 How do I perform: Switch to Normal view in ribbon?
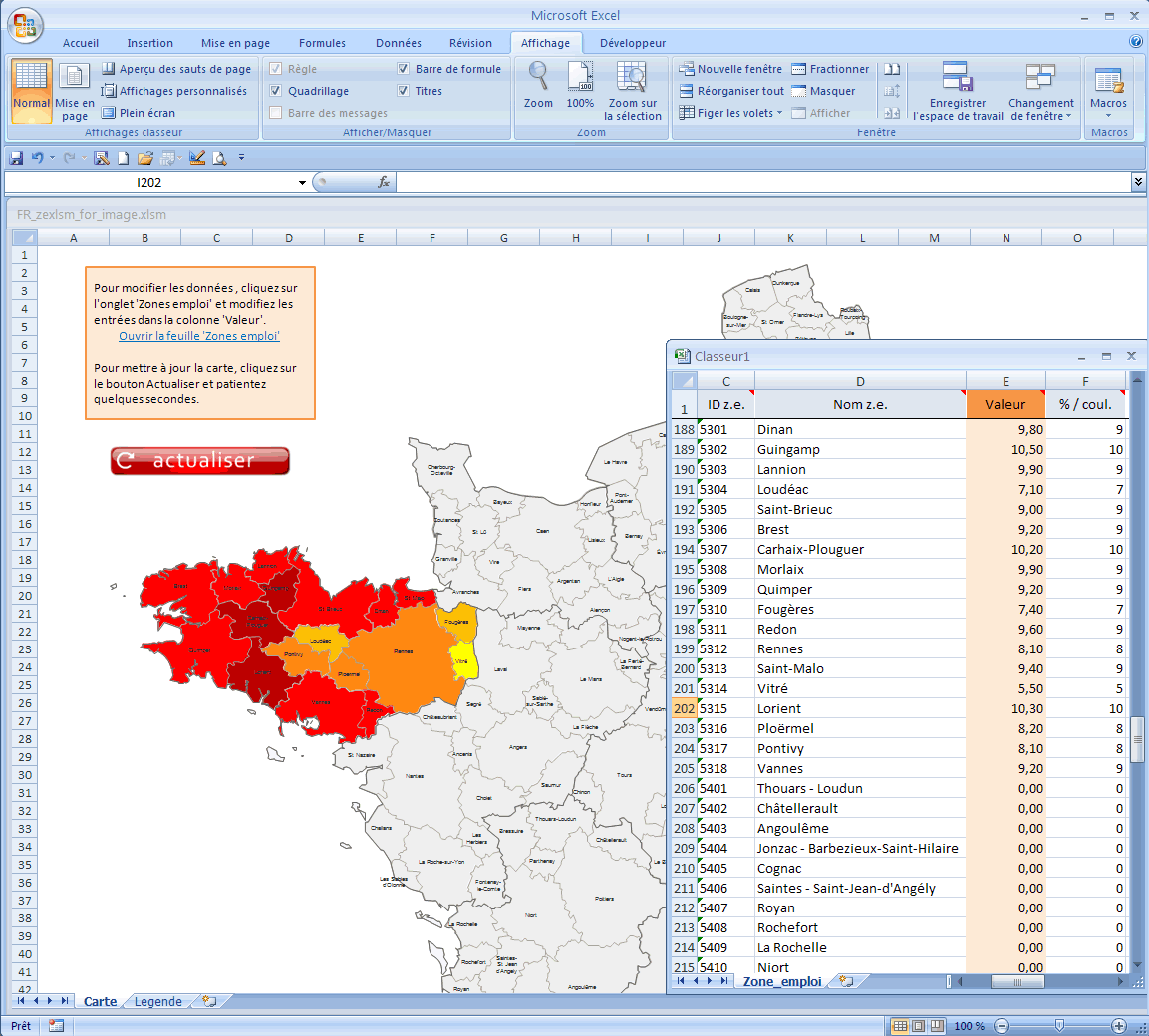[x=32, y=91]
